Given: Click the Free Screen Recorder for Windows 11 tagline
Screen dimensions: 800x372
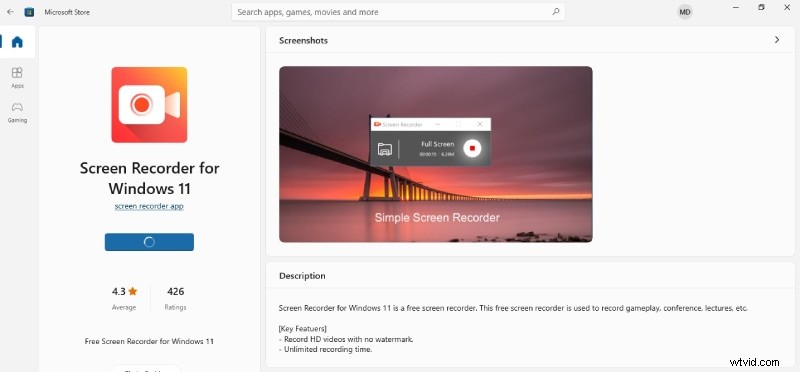Looking at the screenshot, I should point(149,341).
